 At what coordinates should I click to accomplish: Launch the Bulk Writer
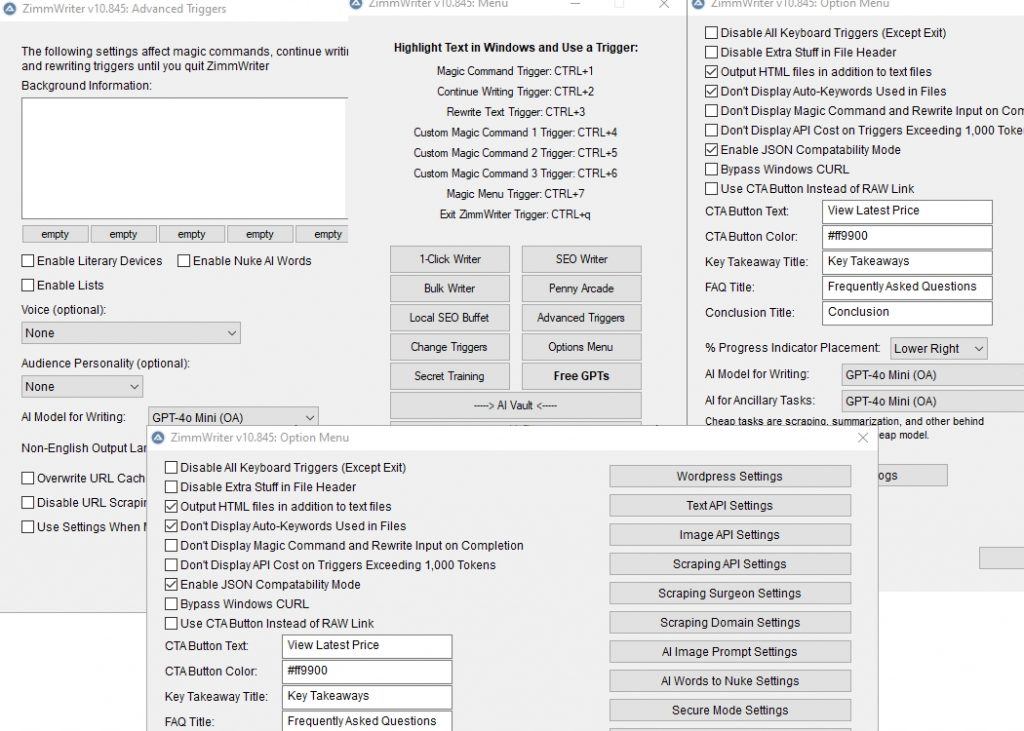(x=450, y=289)
